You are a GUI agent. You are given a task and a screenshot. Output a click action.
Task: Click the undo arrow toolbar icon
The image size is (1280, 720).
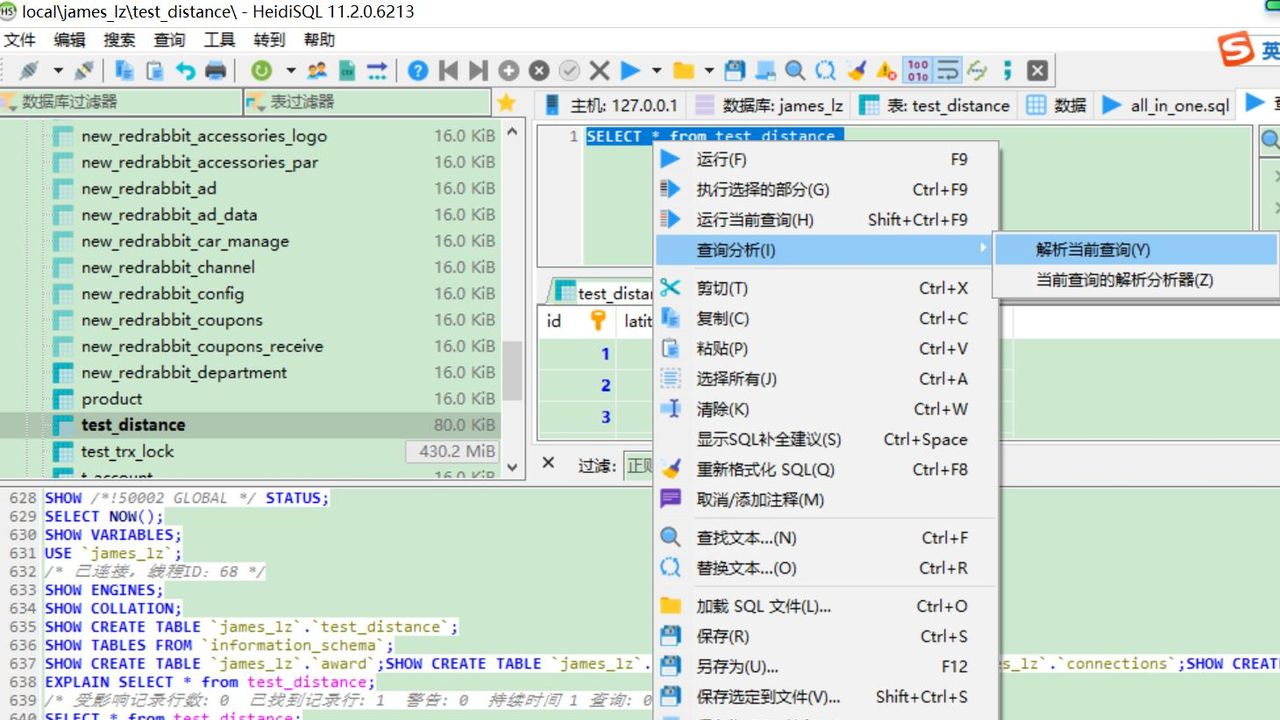tap(186, 70)
